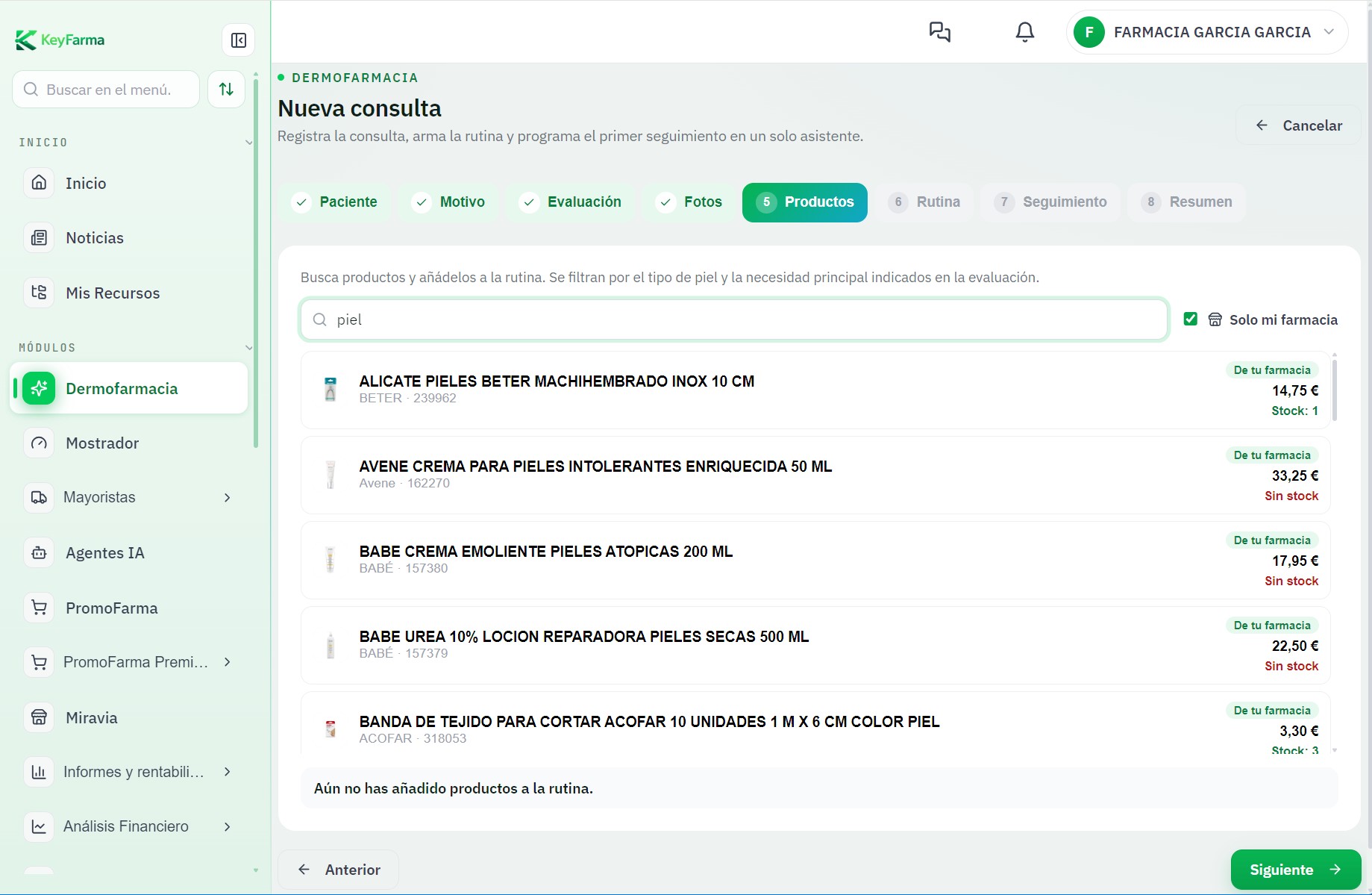Click the product list scrollbar
The image size is (1372, 895).
1334,390
